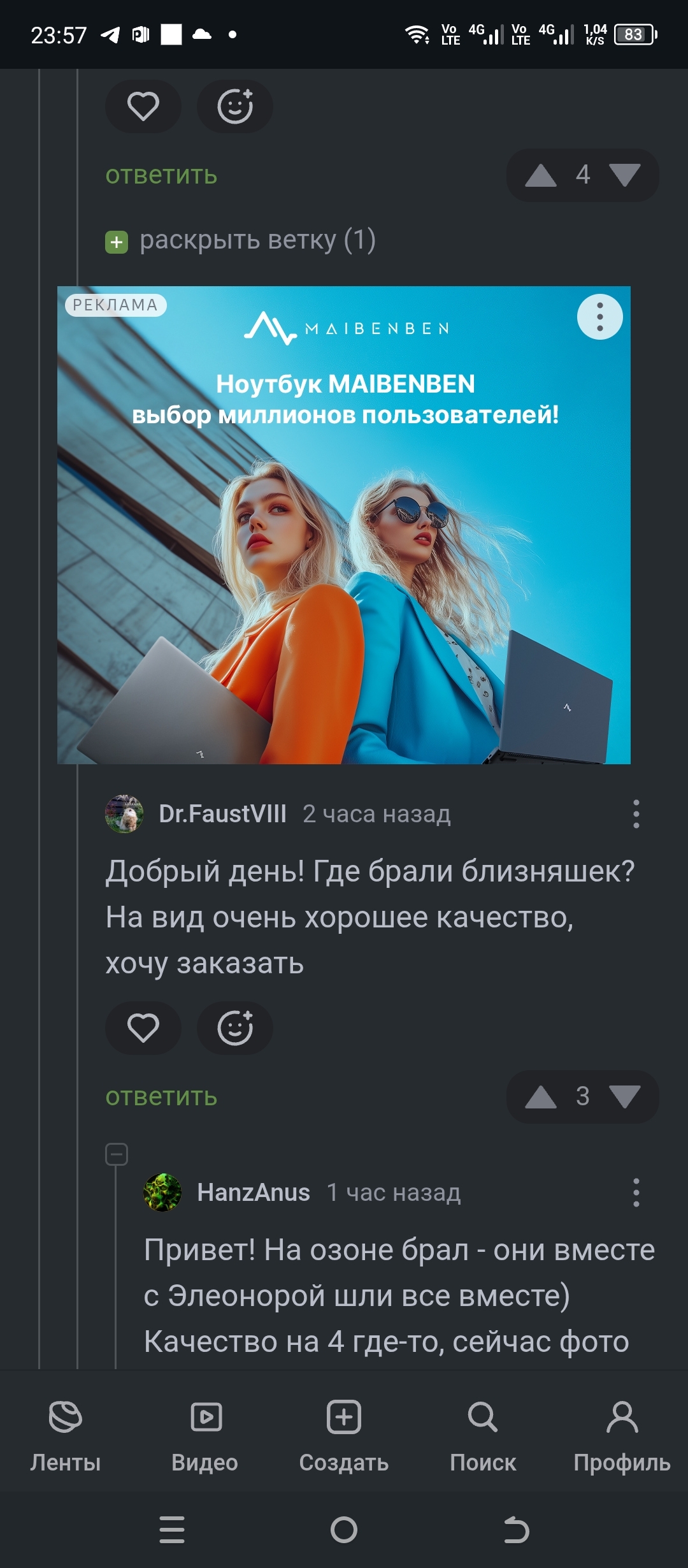Downvote the comment rated 4

coord(624,175)
